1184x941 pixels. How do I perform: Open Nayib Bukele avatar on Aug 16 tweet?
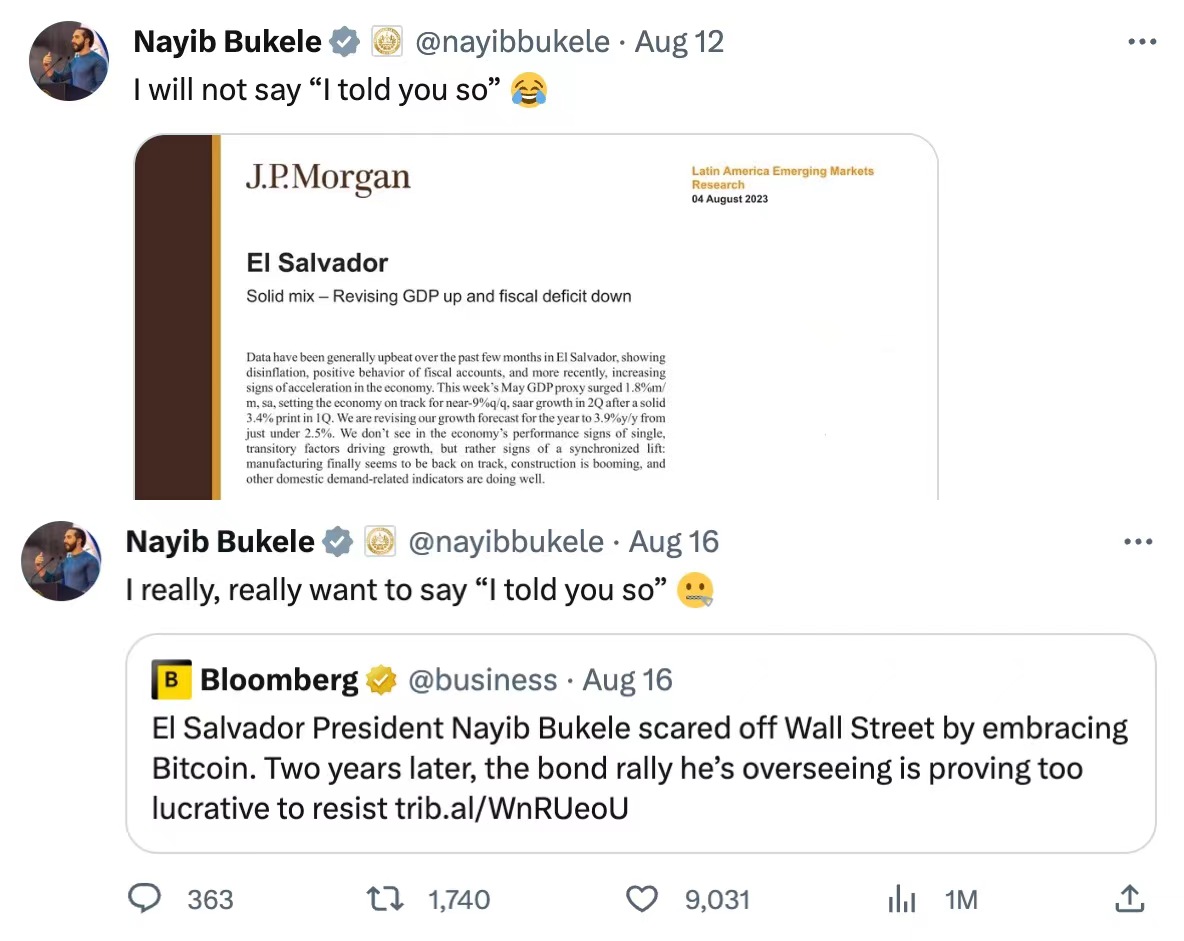click(61, 560)
